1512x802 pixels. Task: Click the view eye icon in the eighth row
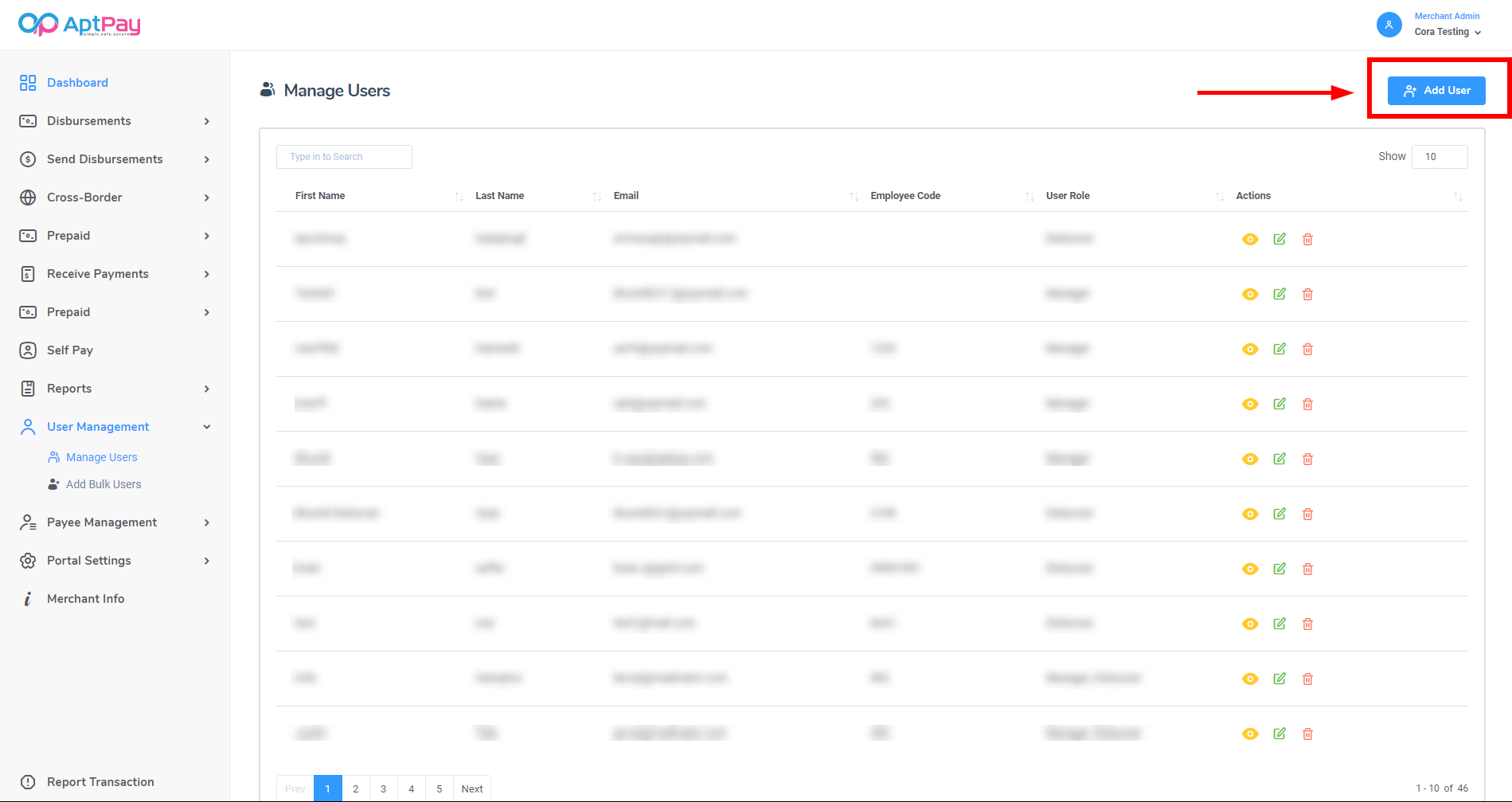point(1250,624)
